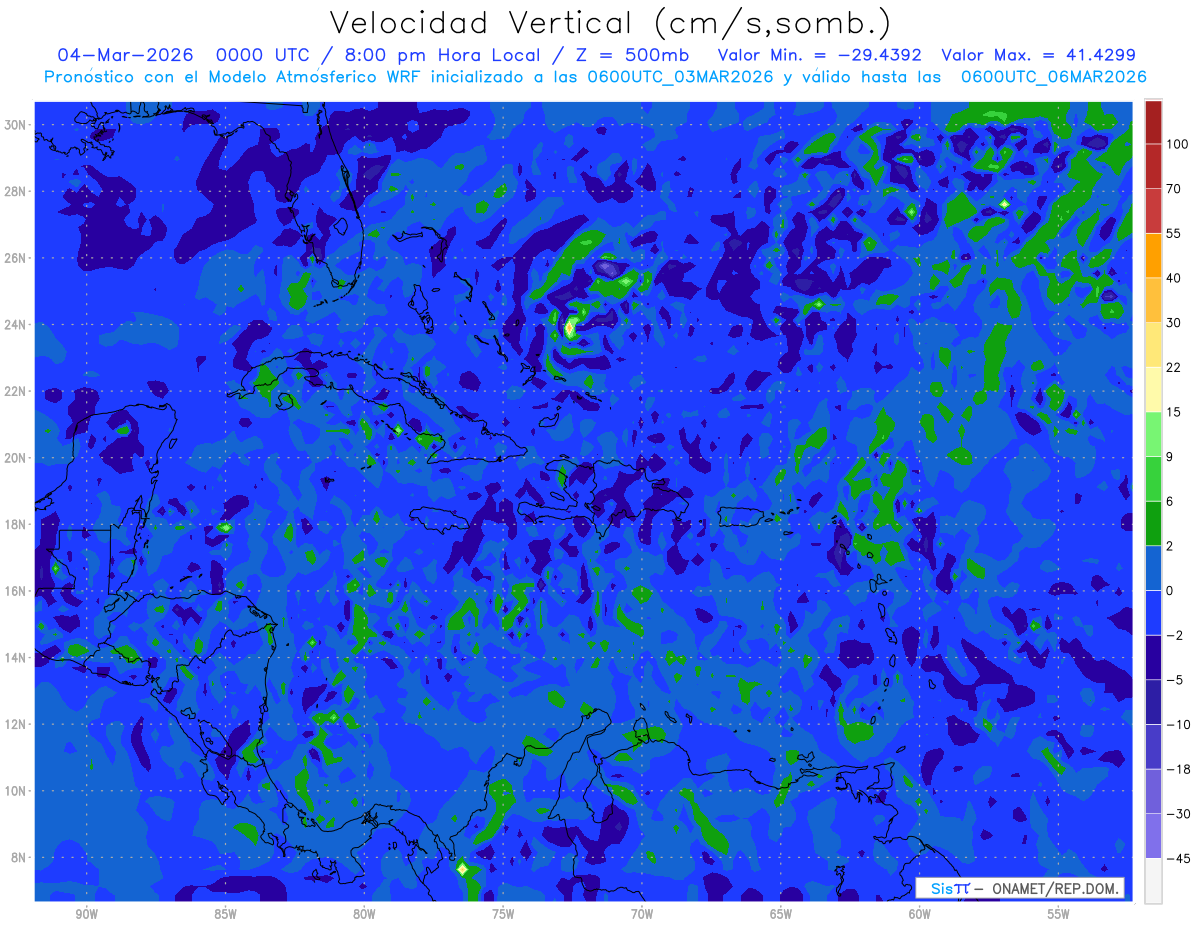1200x927 pixels.
Task: Click the light green swatch between 9 and 15
Action: tap(1153, 433)
